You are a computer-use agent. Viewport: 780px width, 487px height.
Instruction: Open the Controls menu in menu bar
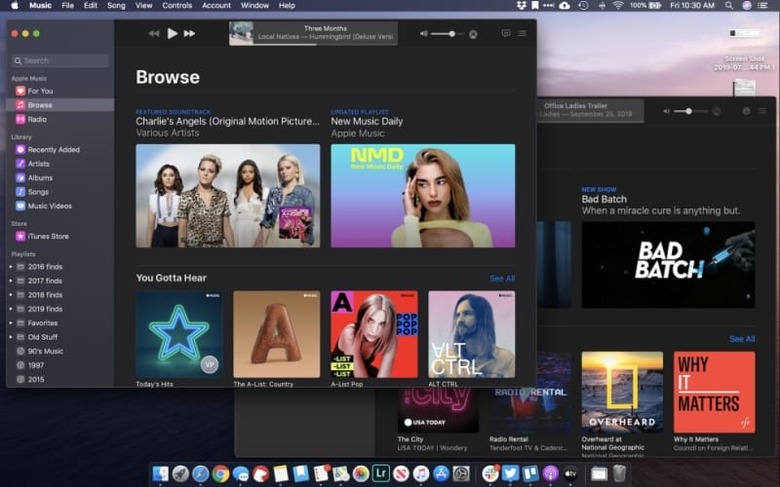click(177, 5)
